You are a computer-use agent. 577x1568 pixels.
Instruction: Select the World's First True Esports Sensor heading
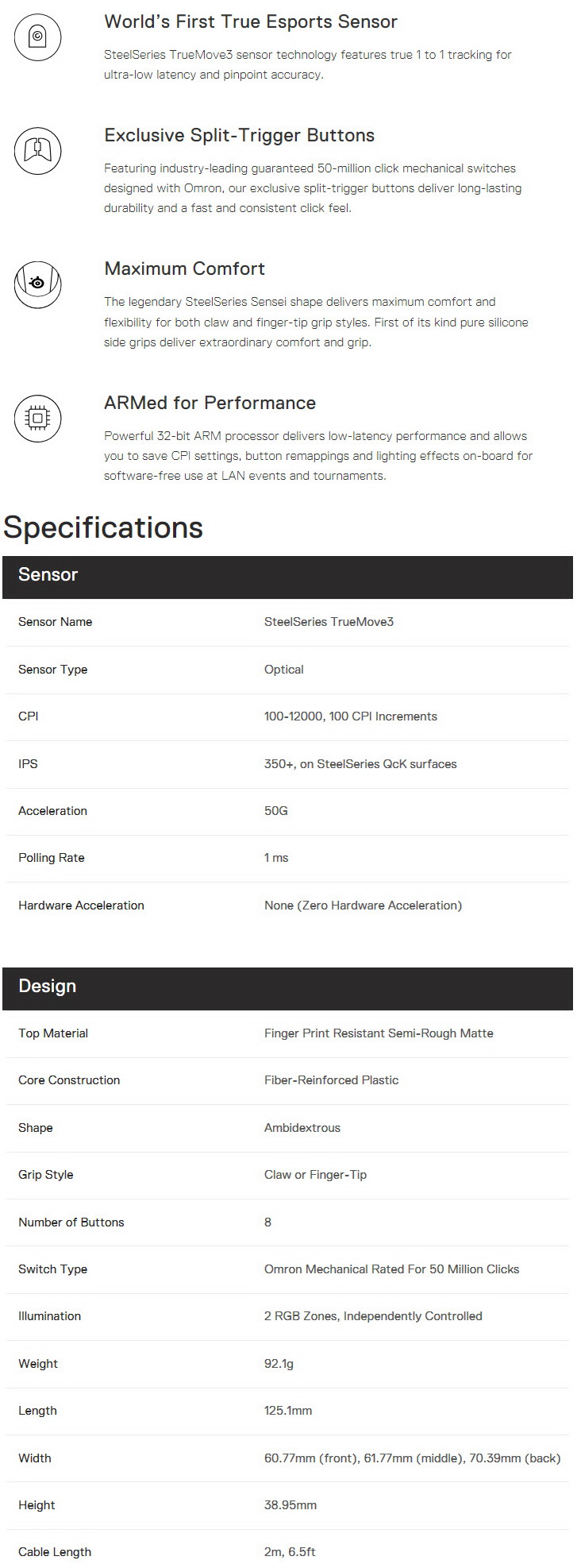(251, 21)
